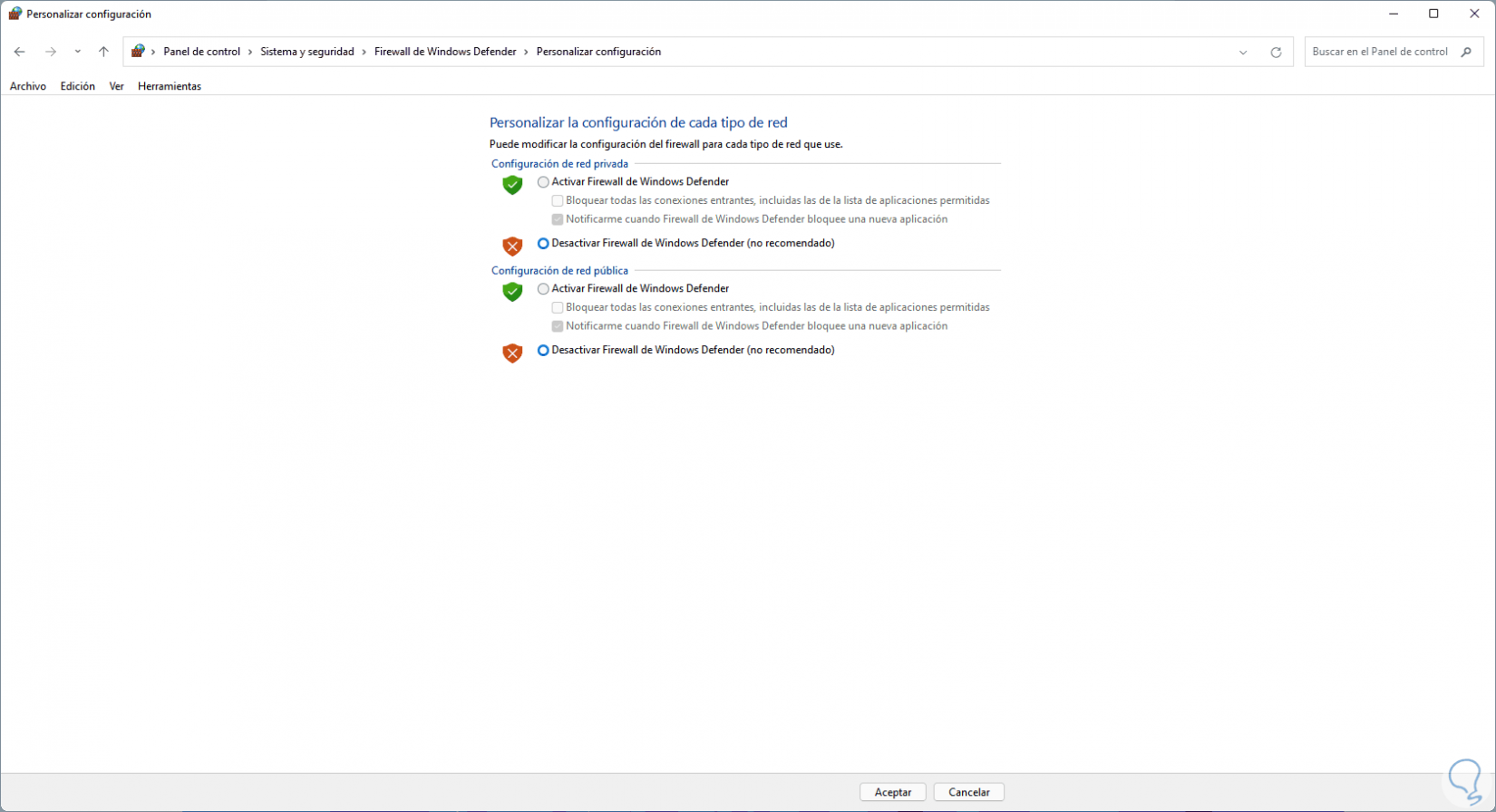This screenshot has height=812, width=1496.
Task: Navigate to Firewall de Windows Defender breadcrumb
Action: [445, 52]
